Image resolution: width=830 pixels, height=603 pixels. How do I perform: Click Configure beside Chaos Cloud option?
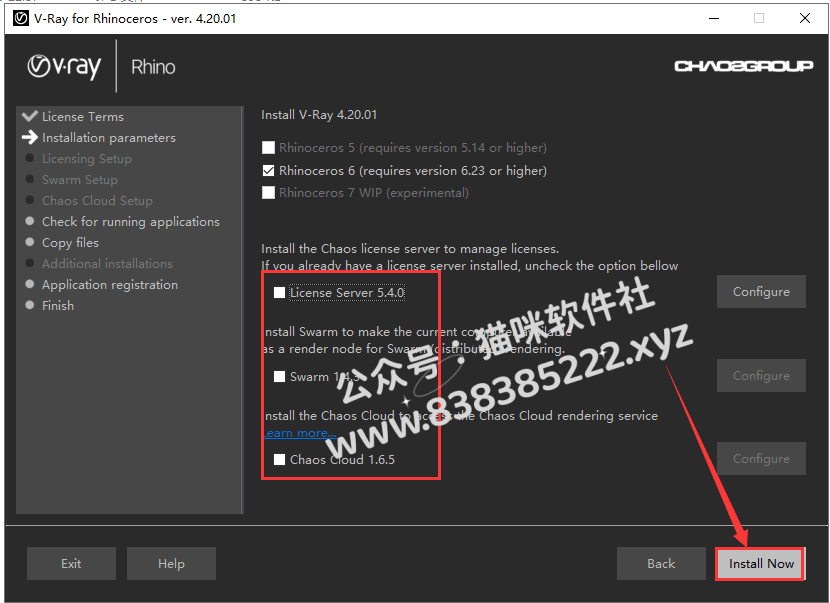pos(761,458)
